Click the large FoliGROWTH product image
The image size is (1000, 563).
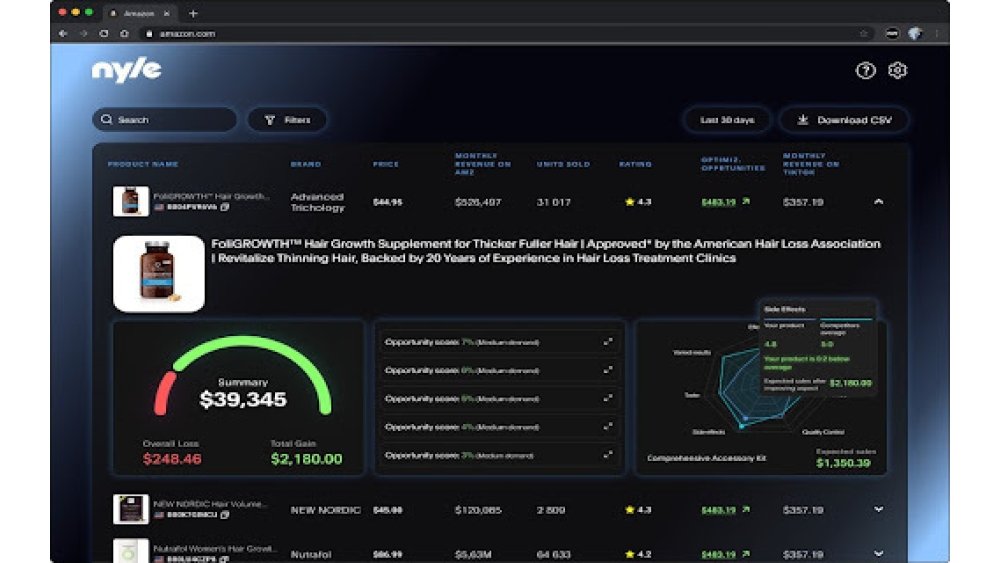159,274
